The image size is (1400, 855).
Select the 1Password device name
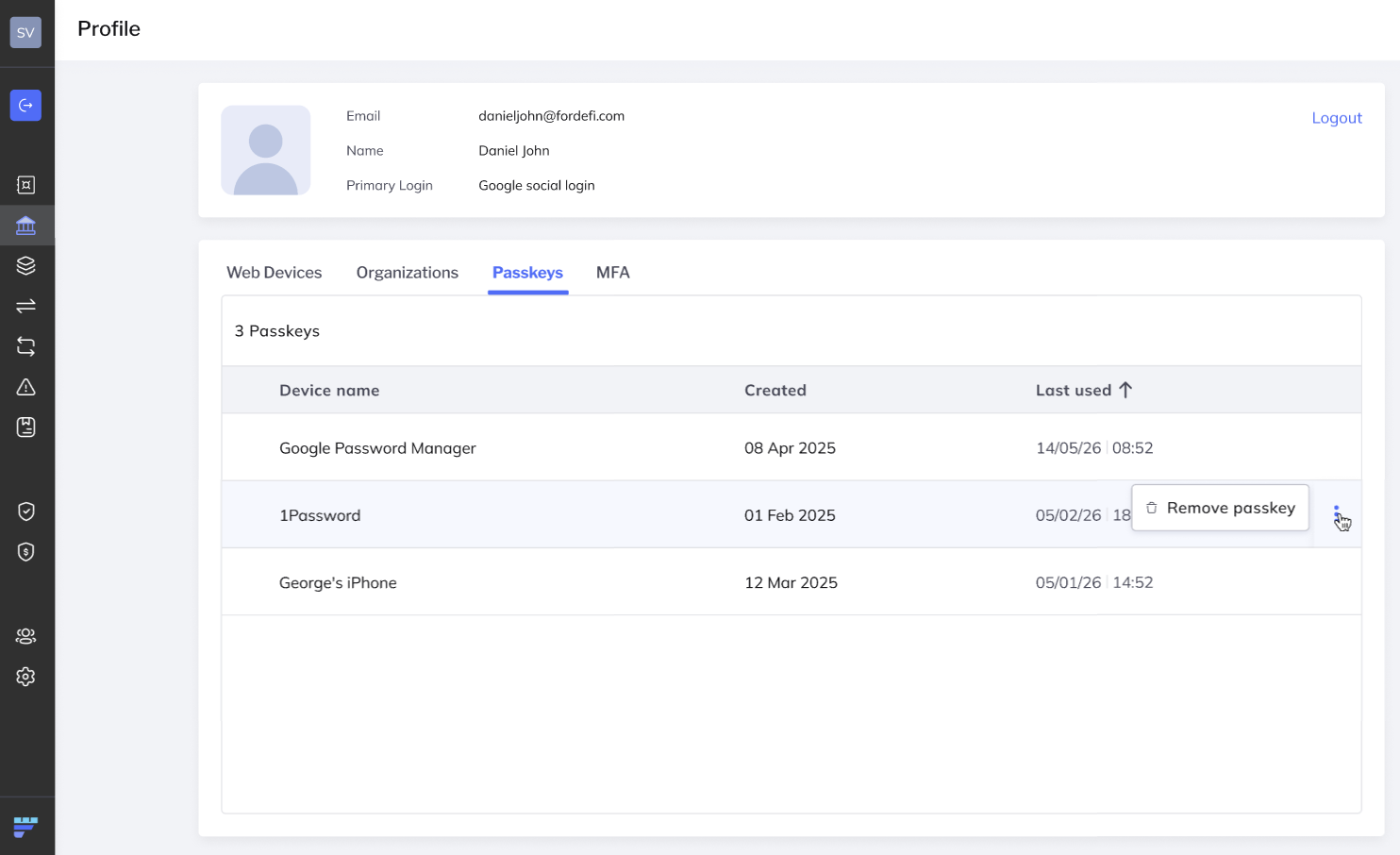click(320, 515)
